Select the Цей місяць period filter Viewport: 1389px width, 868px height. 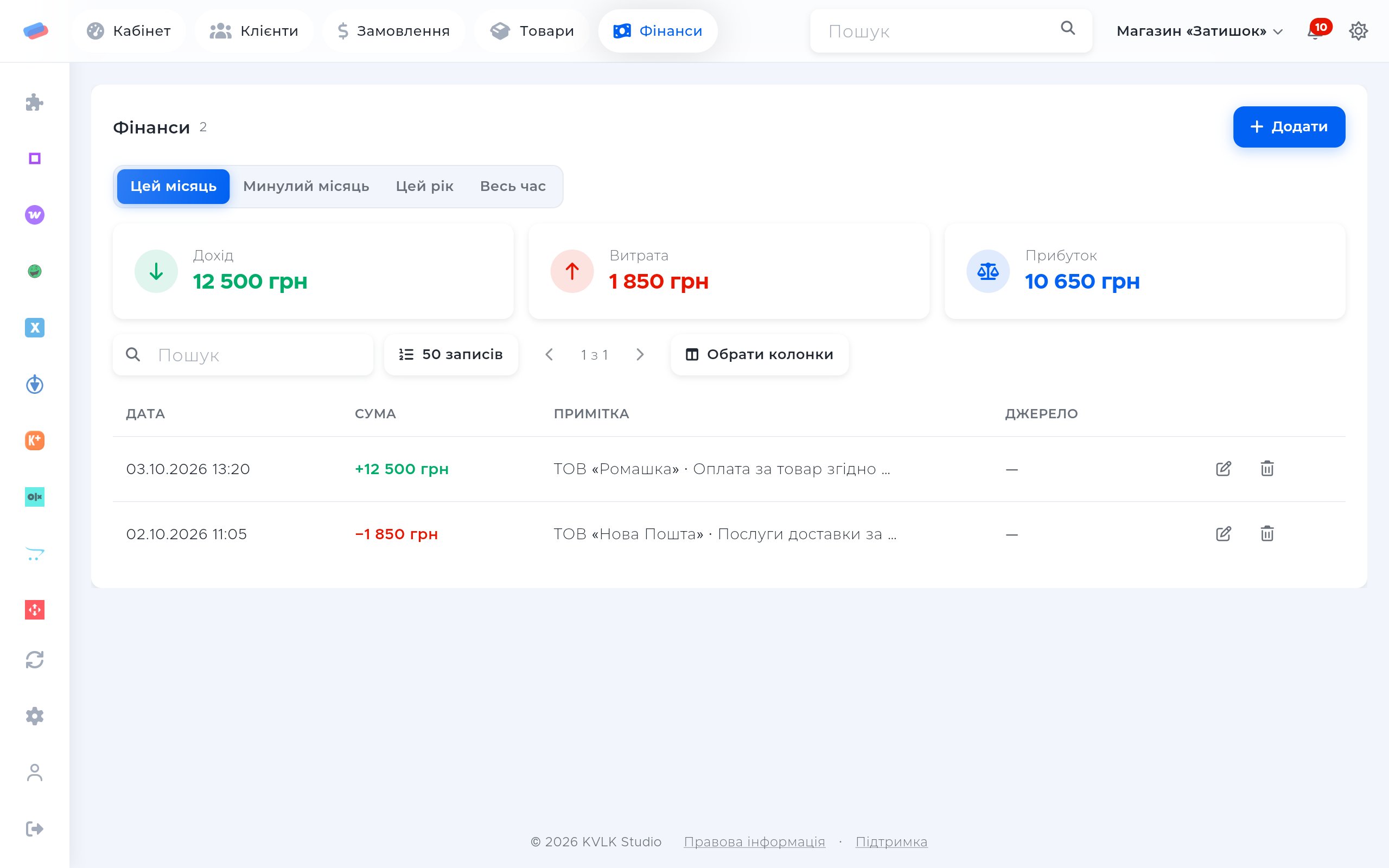173,187
